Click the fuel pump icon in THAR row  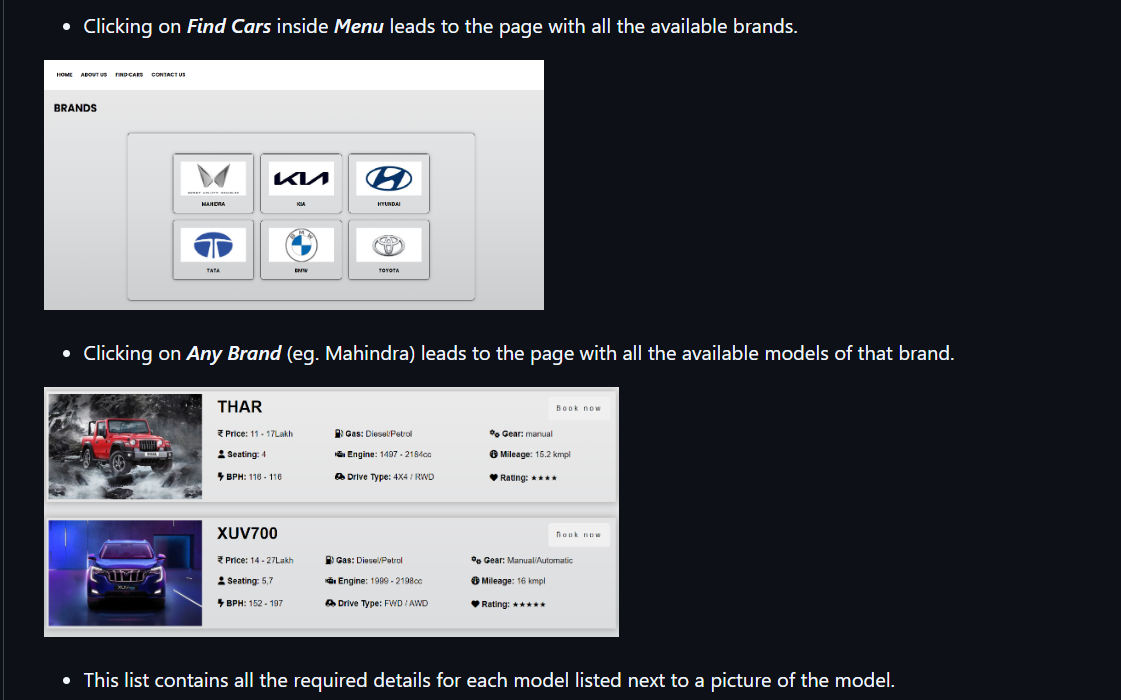339,434
